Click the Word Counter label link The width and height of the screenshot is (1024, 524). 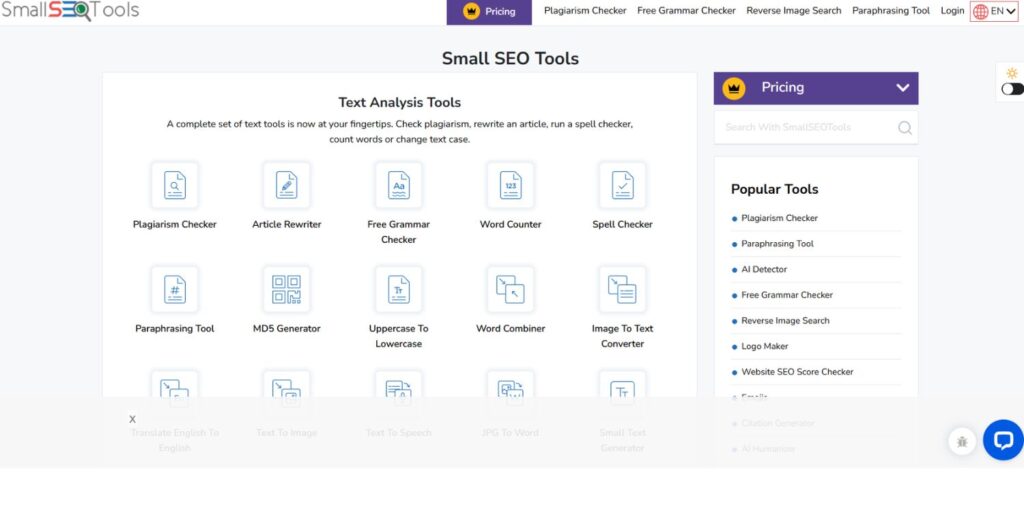[x=511, y=224]
